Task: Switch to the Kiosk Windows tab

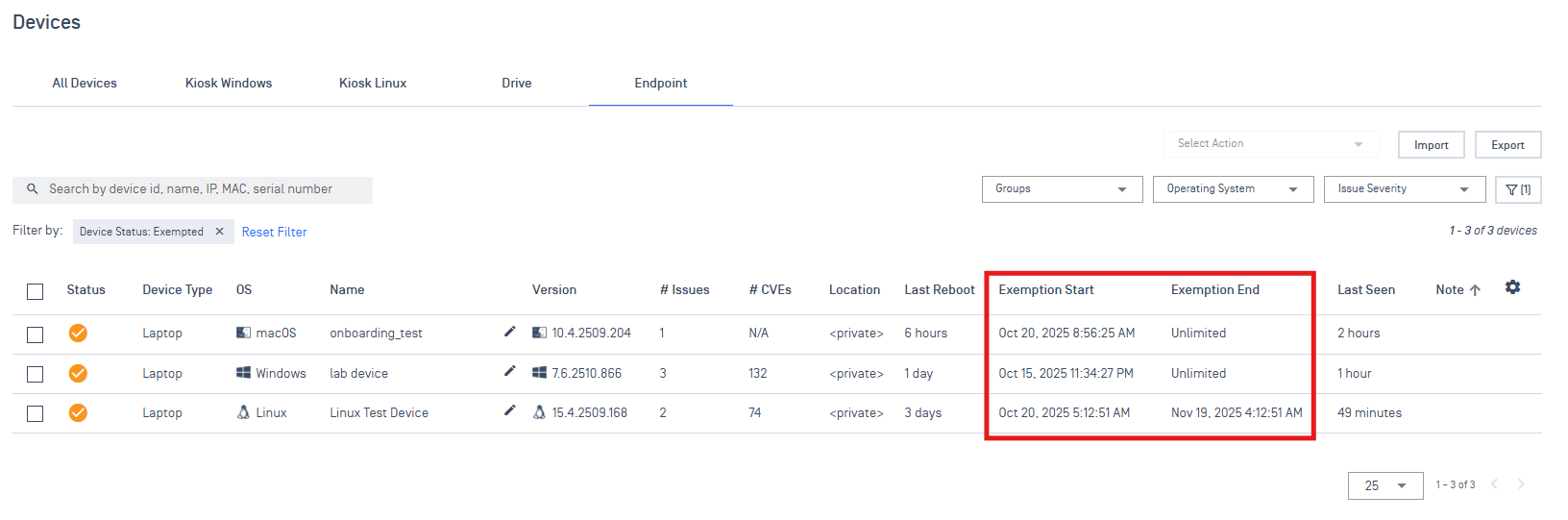Action: (229, 84)
